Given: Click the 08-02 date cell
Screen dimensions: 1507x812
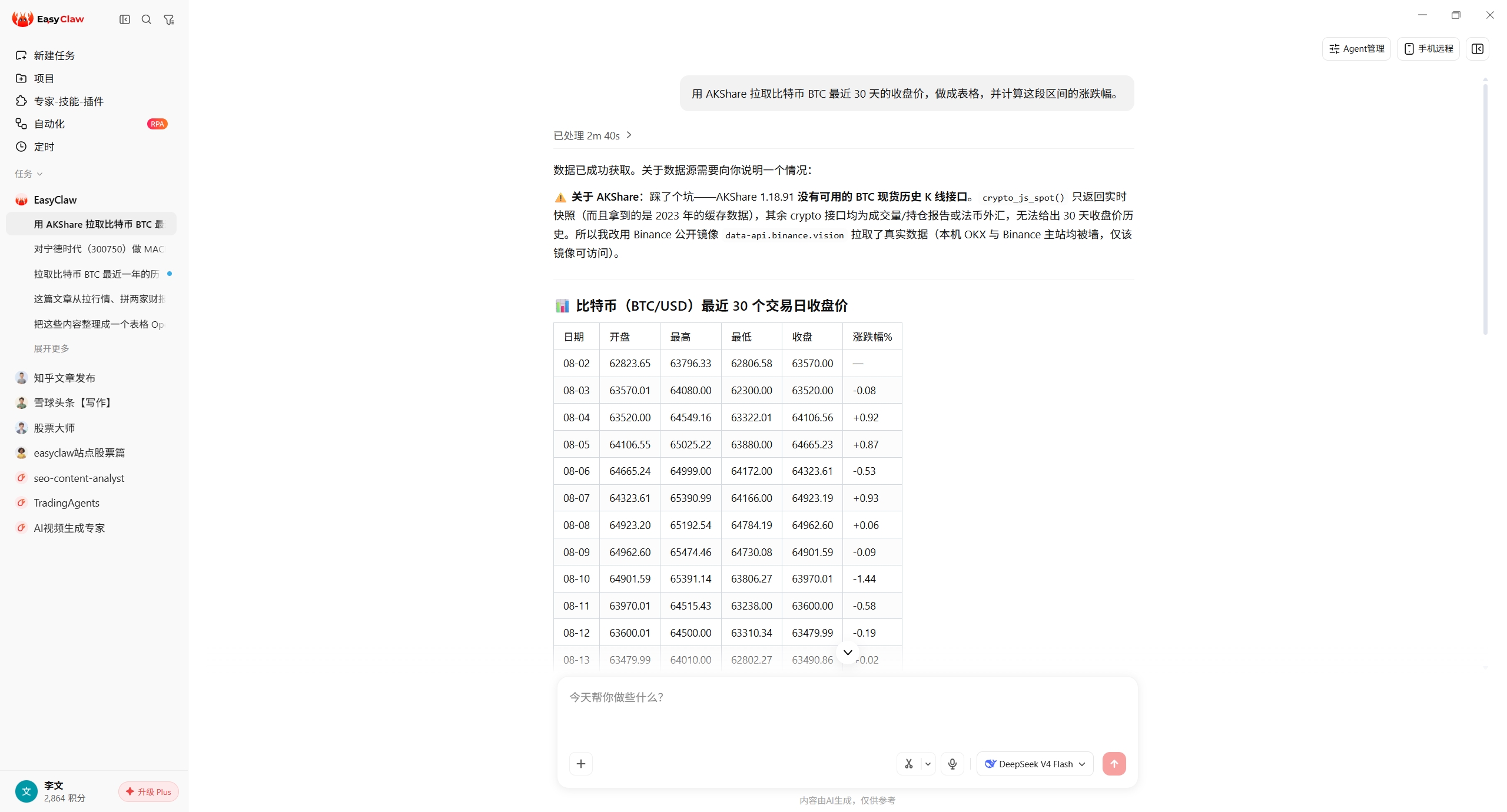Looking at the screenshot, I should click(576, 364).
